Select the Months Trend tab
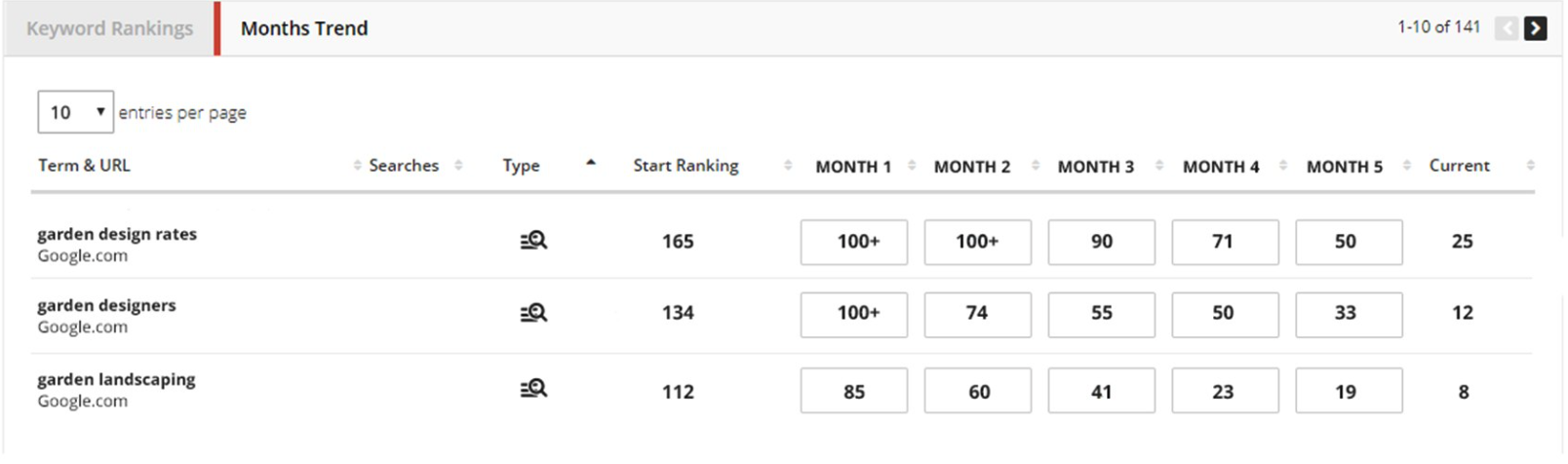Image resolution: width=1568 pixels, height=464 pixels. 304,28
